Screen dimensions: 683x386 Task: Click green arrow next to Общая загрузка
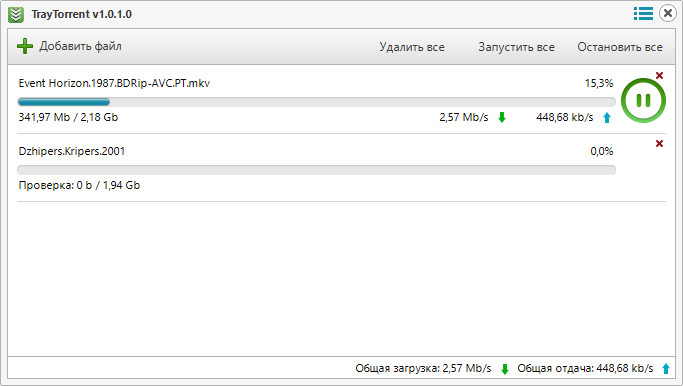click(x=505, y=369)
